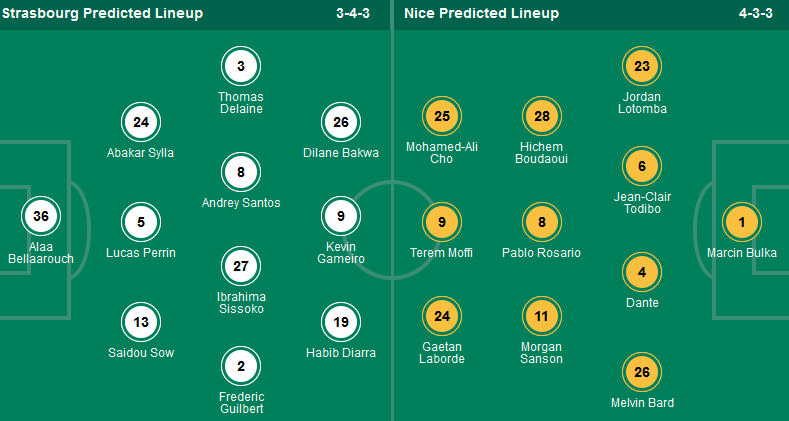Select Frederic Guilbert's number 2 badge
This screenshot has height=421, width=789.
tap(241, 367)
